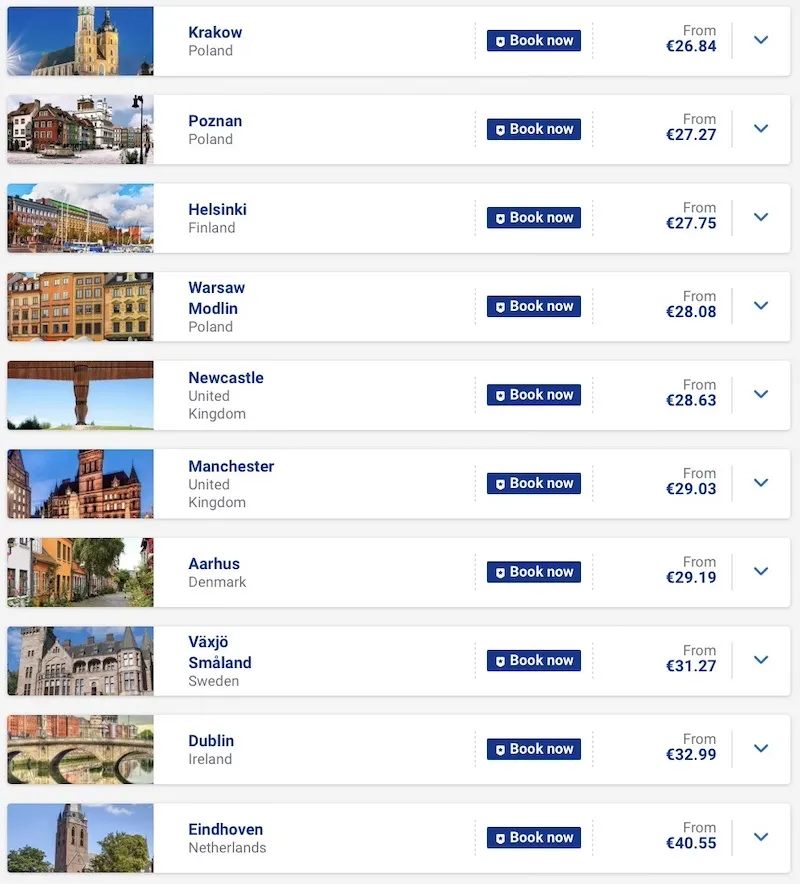Screen dimensions: 800x884
Task: Open the Eindhoven church tower image
Action: click(x=80, y=838)
